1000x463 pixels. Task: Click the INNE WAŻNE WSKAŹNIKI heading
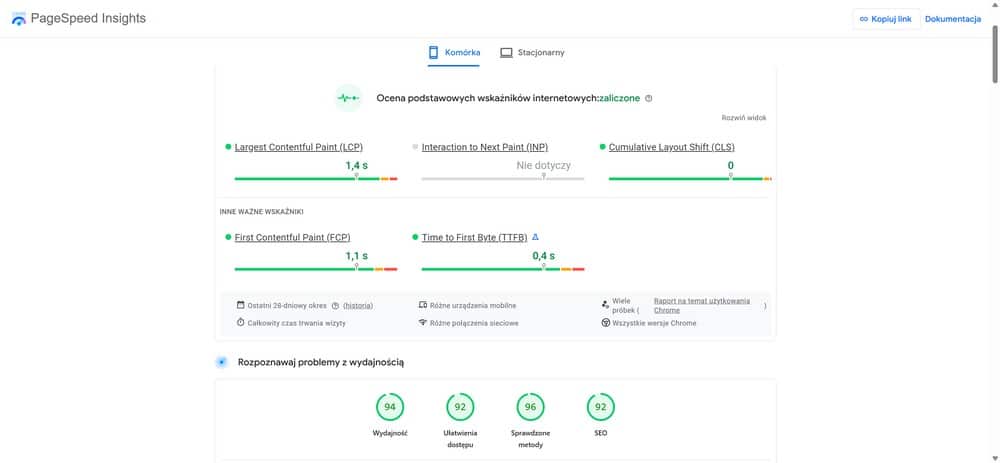coord(261,212)
